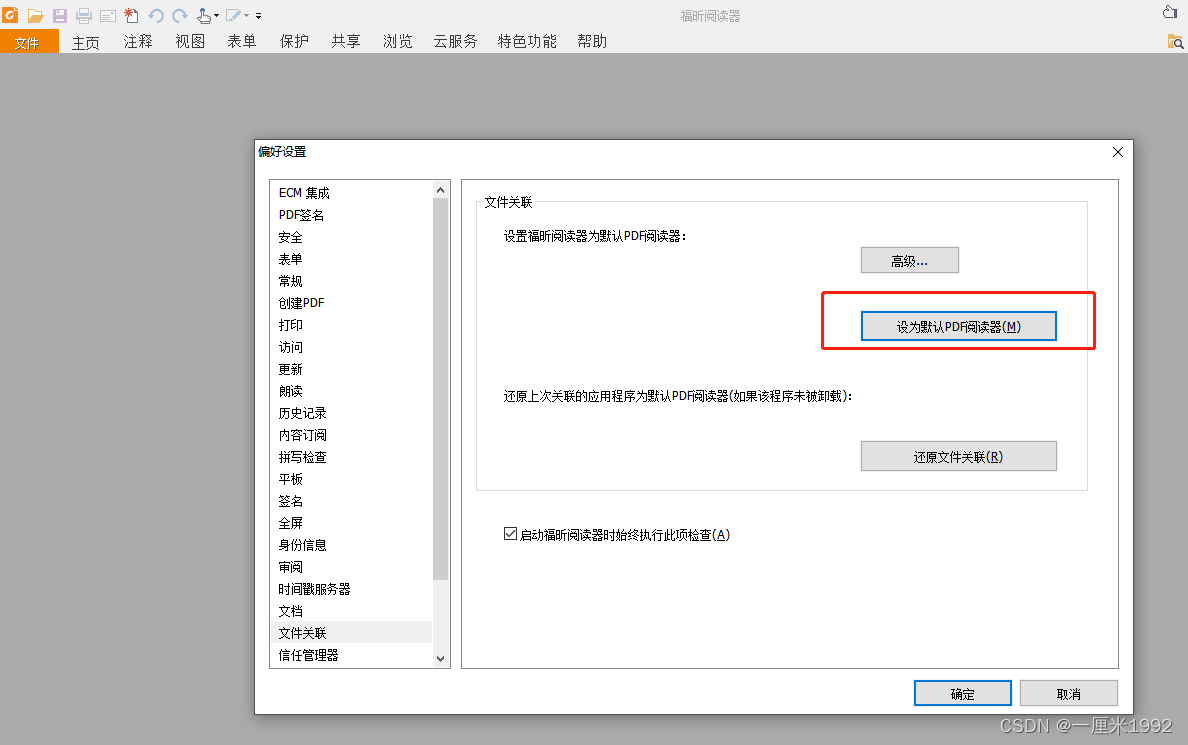The height and width of the screenshot is (745, 1188).
Task: Select 文件关联 in preferences list
Action: point(351,633)
